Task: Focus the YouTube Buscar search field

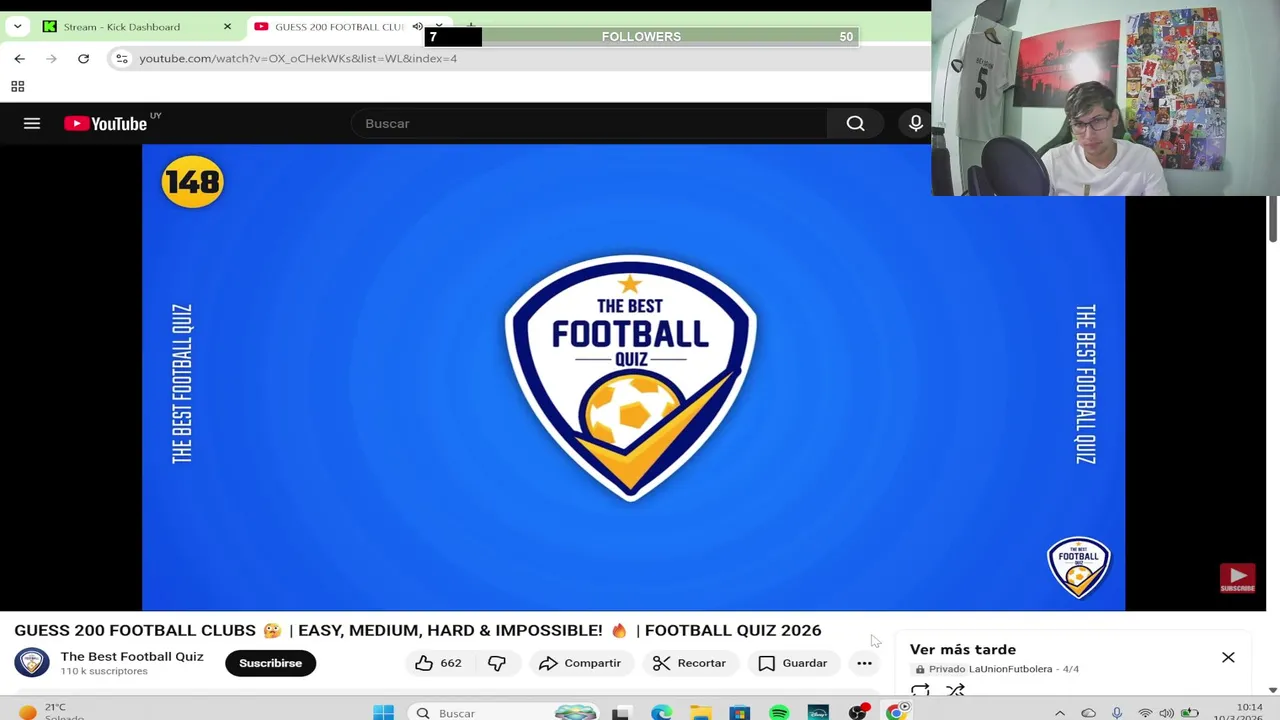Action: pyautogui.click(x=590, y=123)
